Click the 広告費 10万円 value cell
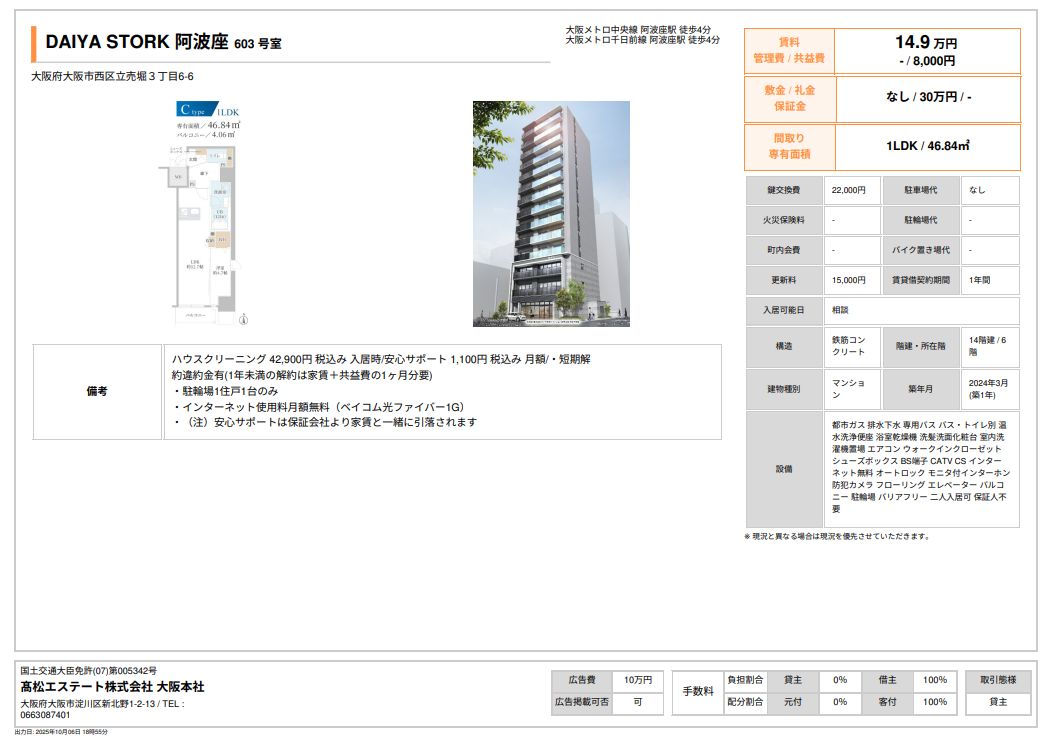Image resolution: width=1052 pixels, height=744 pixels. tap(637, 680)
